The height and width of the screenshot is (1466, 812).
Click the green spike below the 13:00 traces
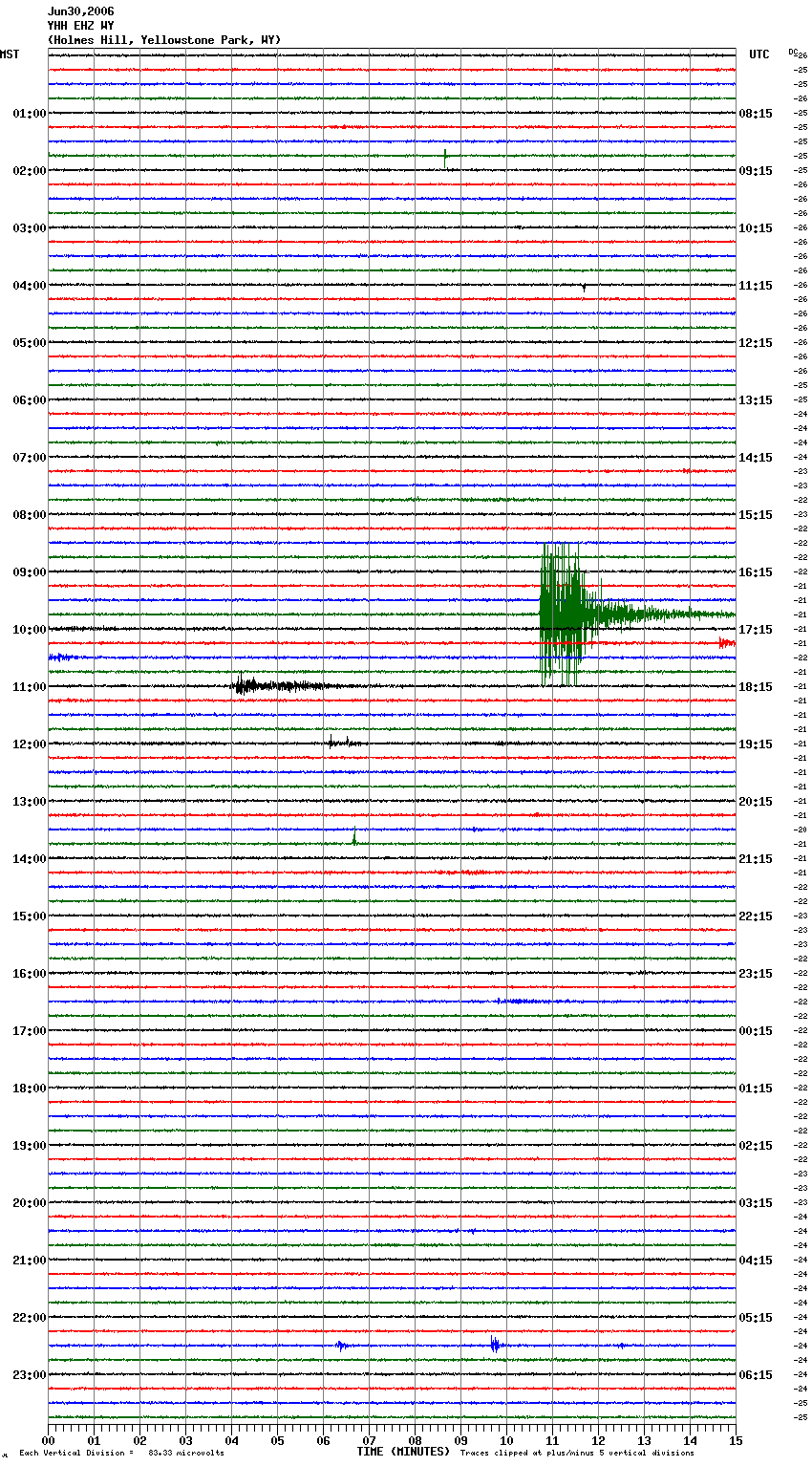click(354, 837)
